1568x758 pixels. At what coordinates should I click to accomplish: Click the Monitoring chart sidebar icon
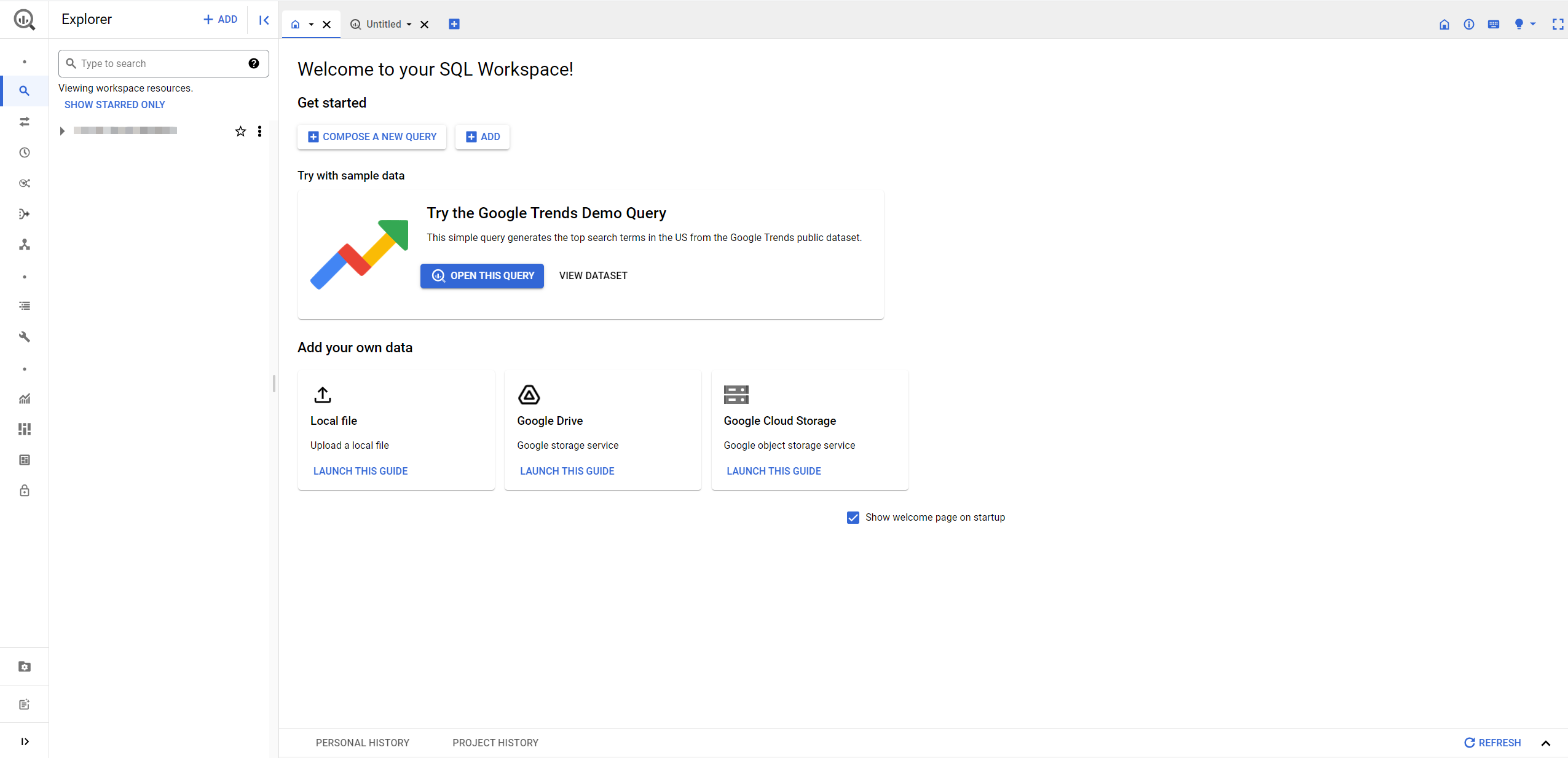[25, 398]
